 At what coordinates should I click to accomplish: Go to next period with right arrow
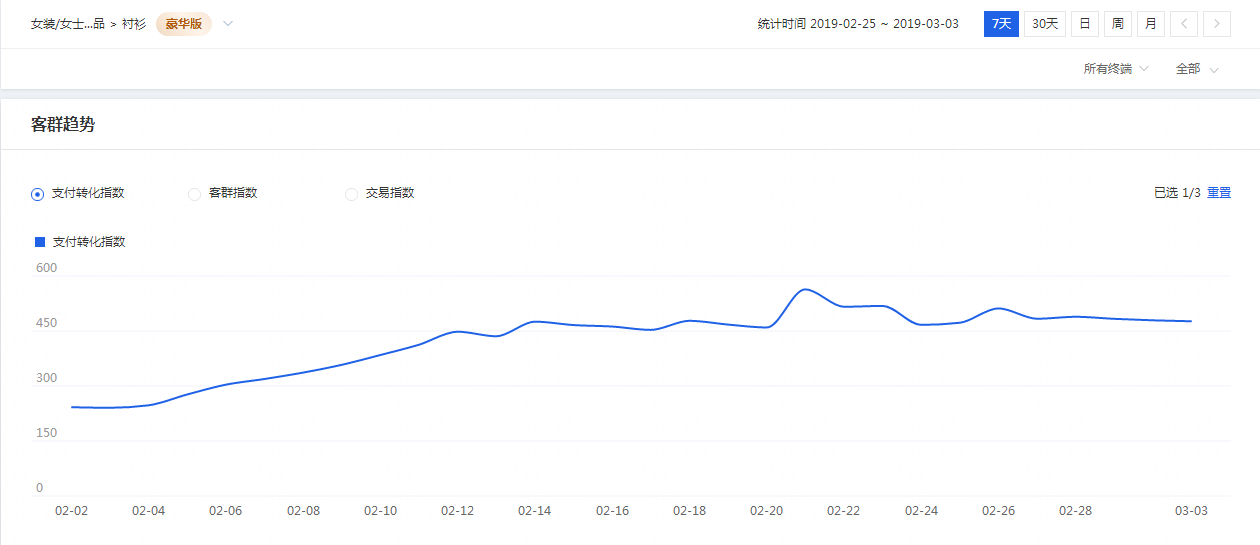[x=1217, y=24]
